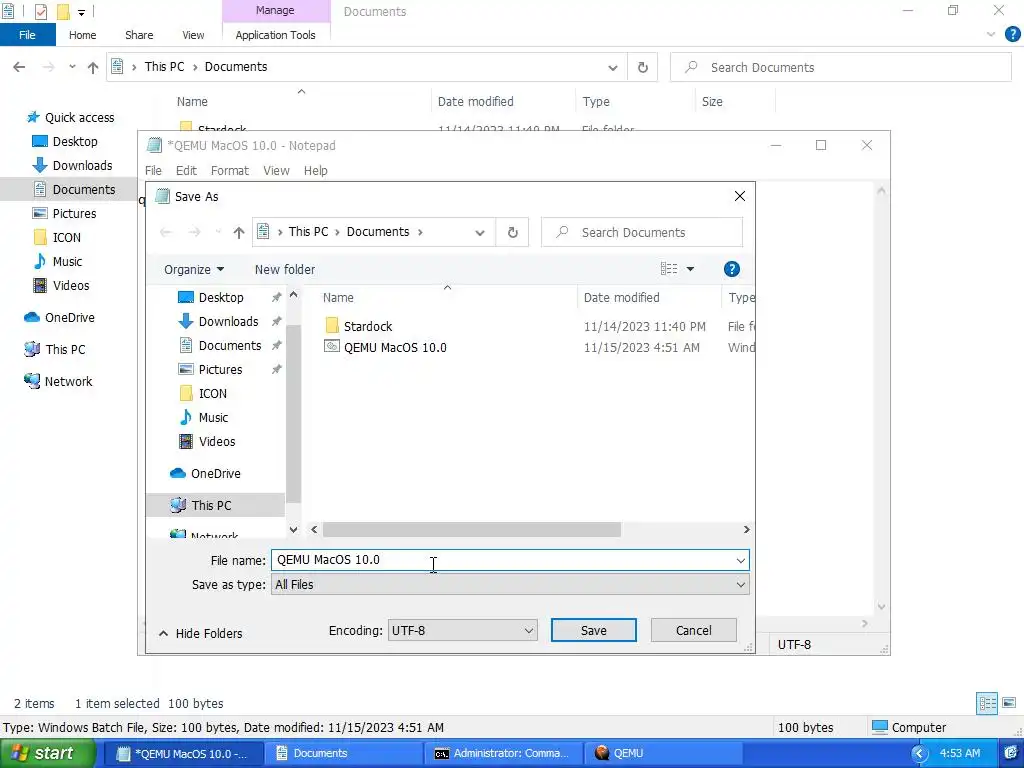Click the Explorer ribbon Help icon
The width and height of the screenshot is (1024, 768).
(x=1012, y=35)
